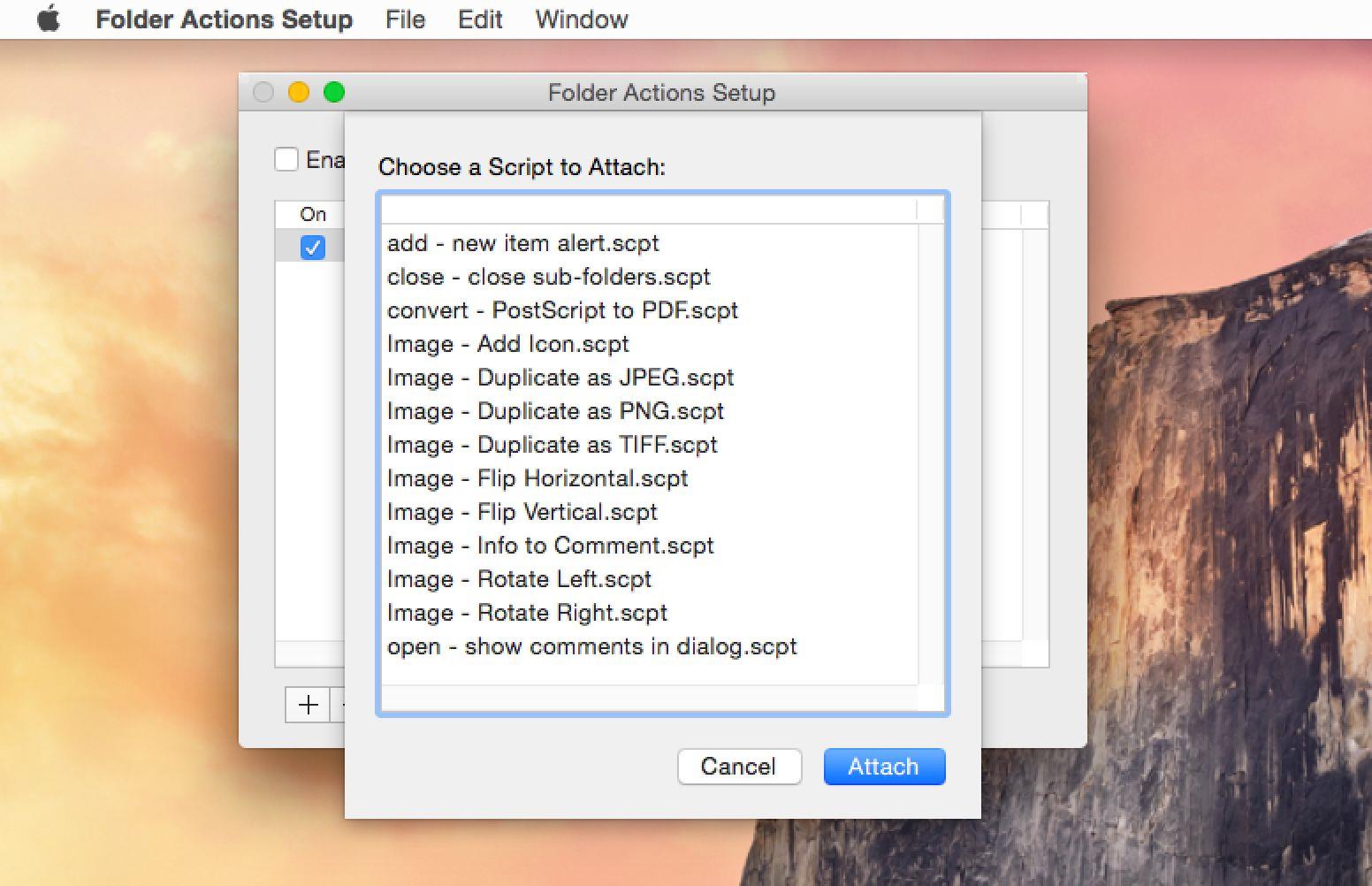
Task: Click the Cancel button
Action: [739, 767]
